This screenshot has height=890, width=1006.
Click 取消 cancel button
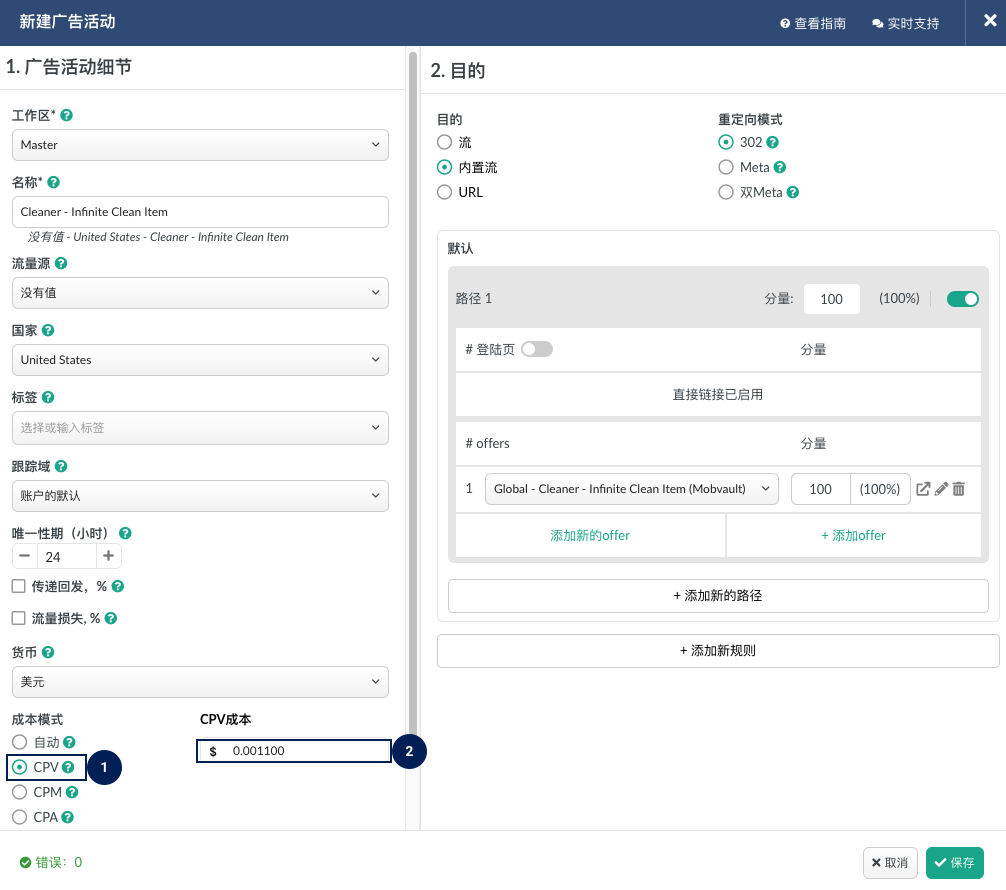891,863
